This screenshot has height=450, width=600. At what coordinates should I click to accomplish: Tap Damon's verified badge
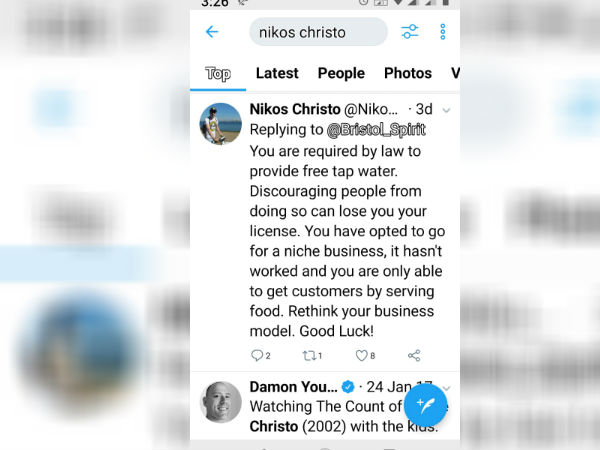click(x=348, y=387)
